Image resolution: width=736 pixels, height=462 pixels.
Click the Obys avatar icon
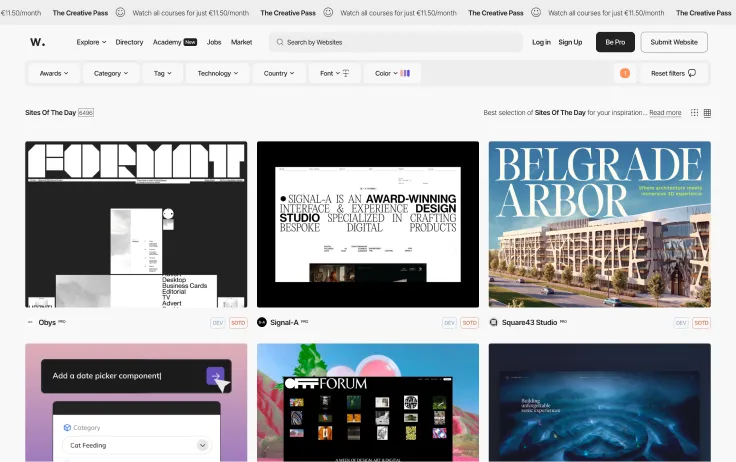(31, 323)
